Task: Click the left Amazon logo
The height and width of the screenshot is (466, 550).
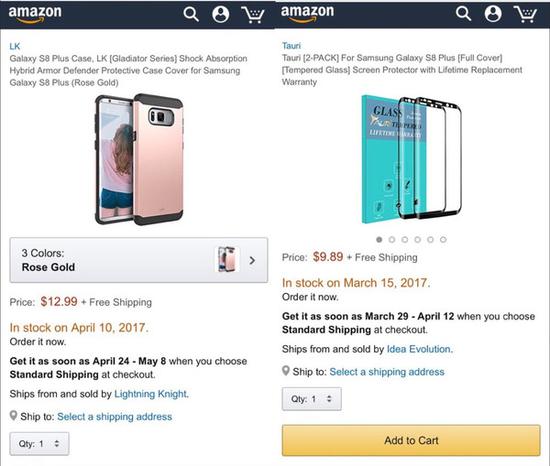Action: click(35, 14)
